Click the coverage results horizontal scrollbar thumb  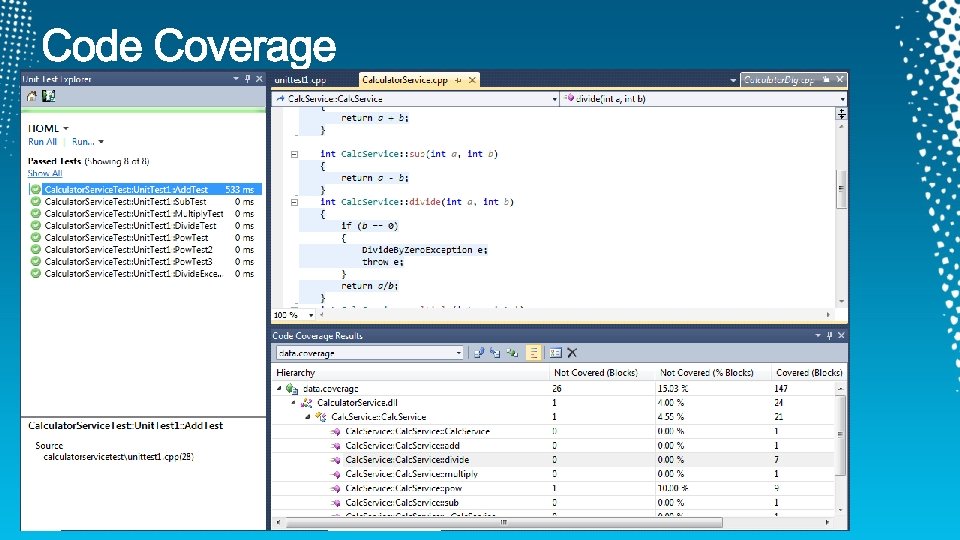(504, 522)
